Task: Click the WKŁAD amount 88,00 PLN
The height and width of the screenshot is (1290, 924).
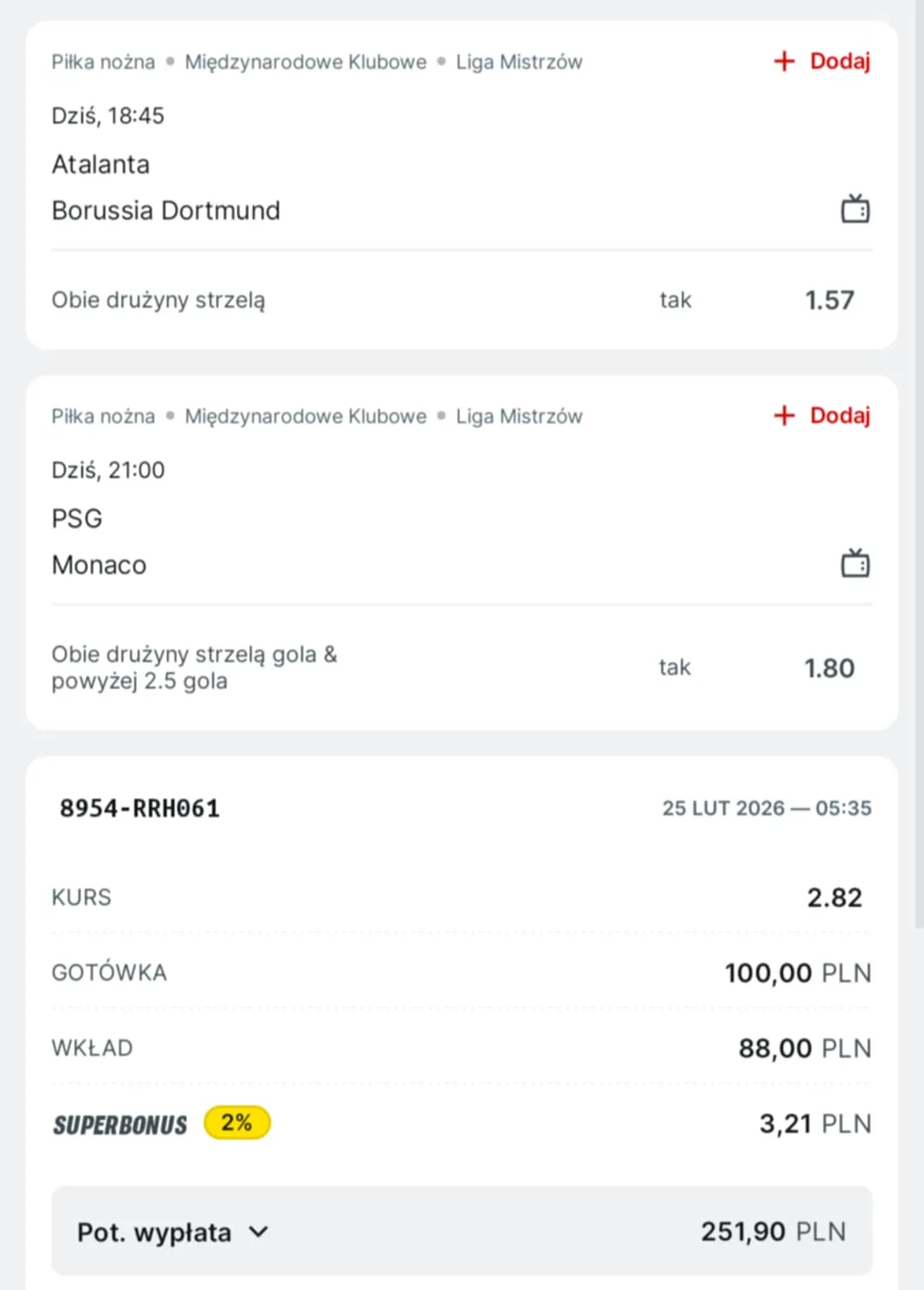Action: tap(804, 1048)
